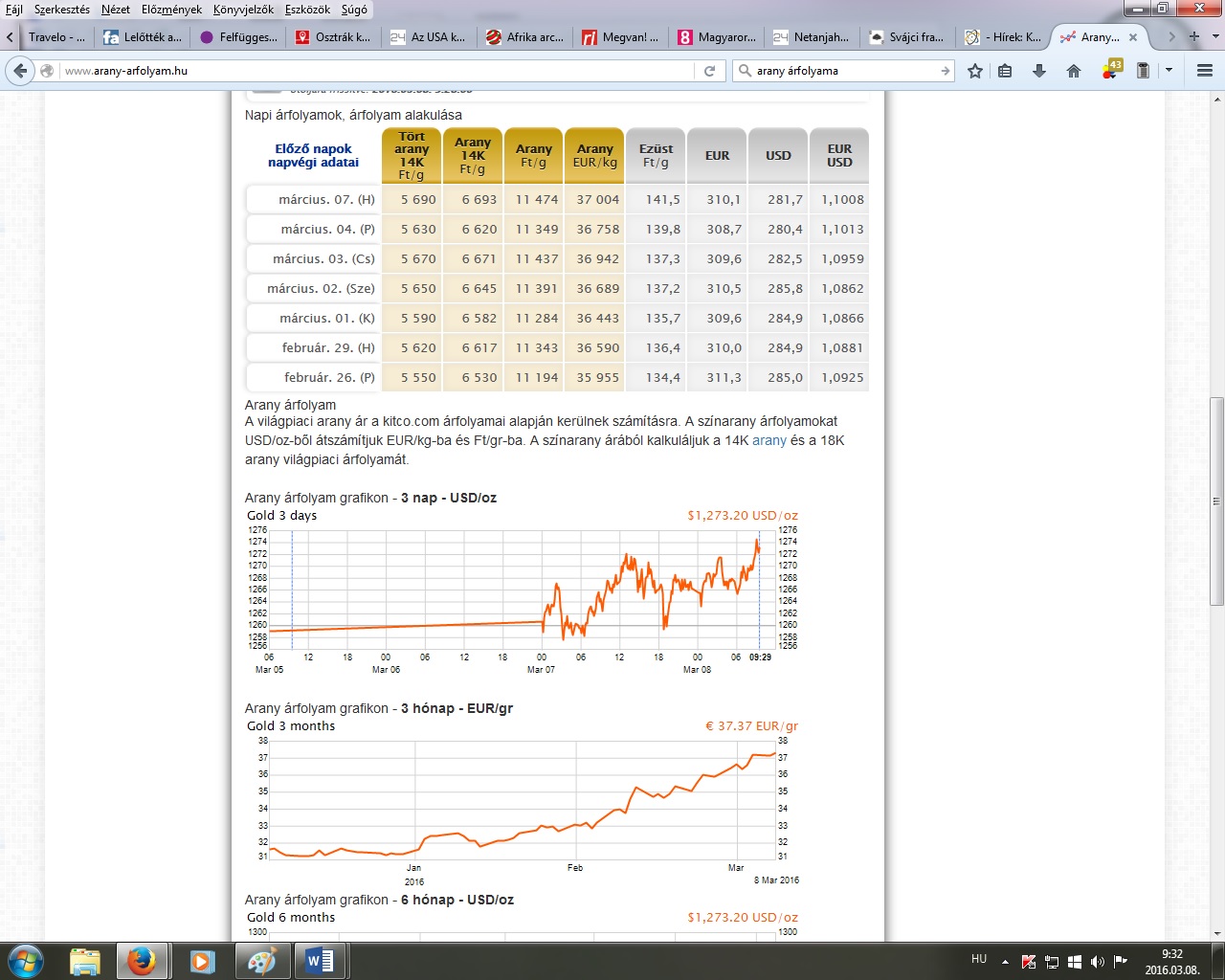Open the Eszközök menu

(x=307, y=10)
